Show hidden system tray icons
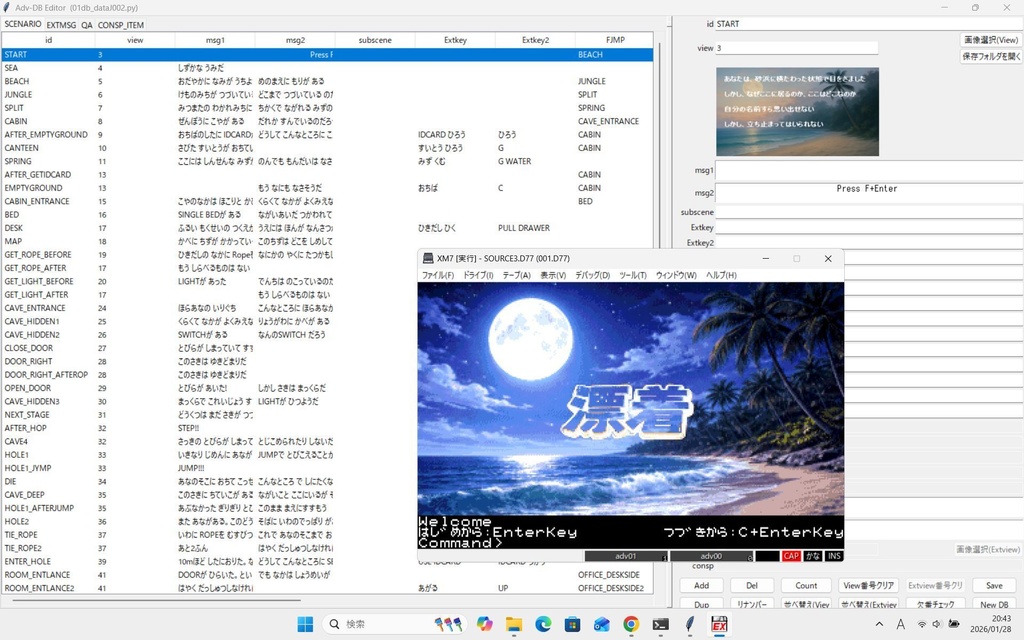1024x640 pixels. click(879, 624)
